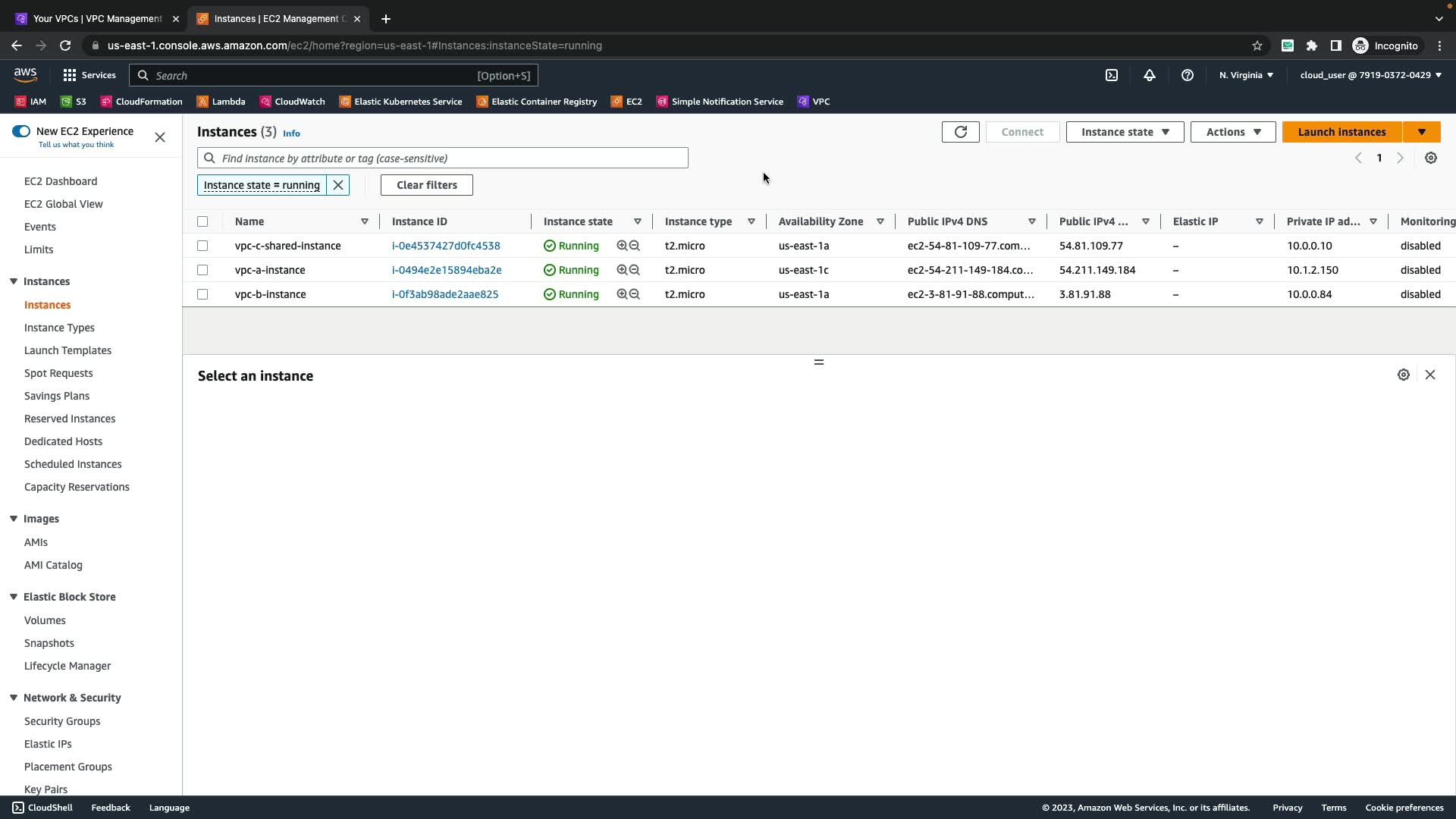Image resolution: width=1456 pixels, height=819 pixels.
Task: Switch to the Your VPCs browser tab
Action: [97, 19]
